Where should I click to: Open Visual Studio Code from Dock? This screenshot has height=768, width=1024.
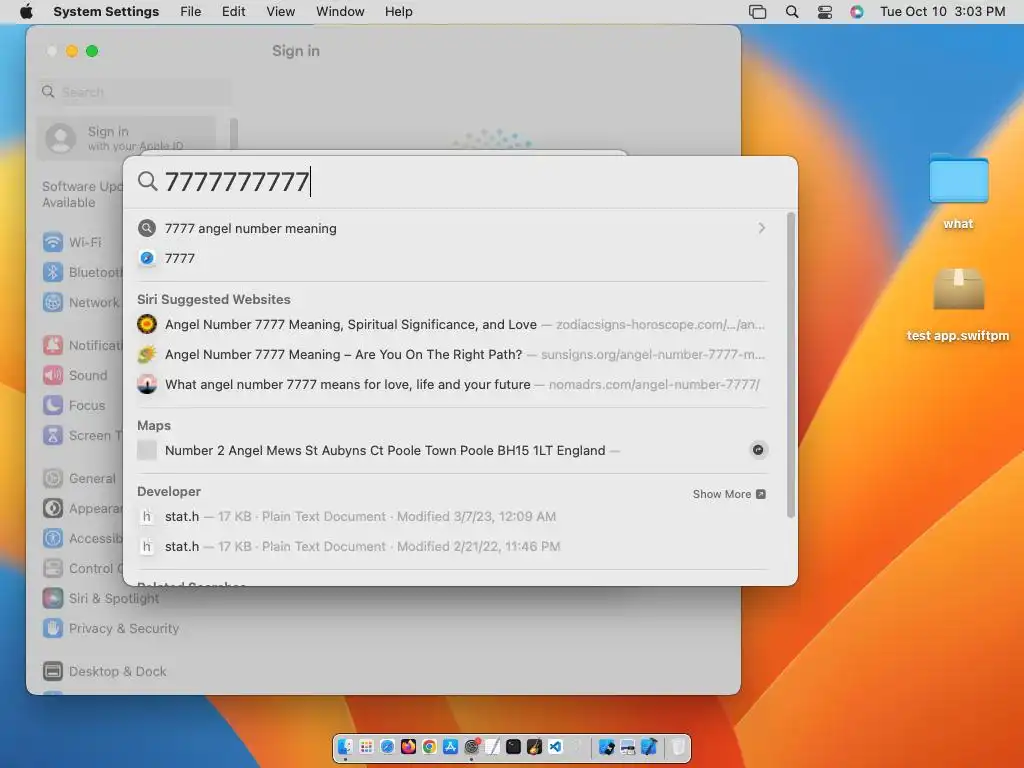click(555, 746)
